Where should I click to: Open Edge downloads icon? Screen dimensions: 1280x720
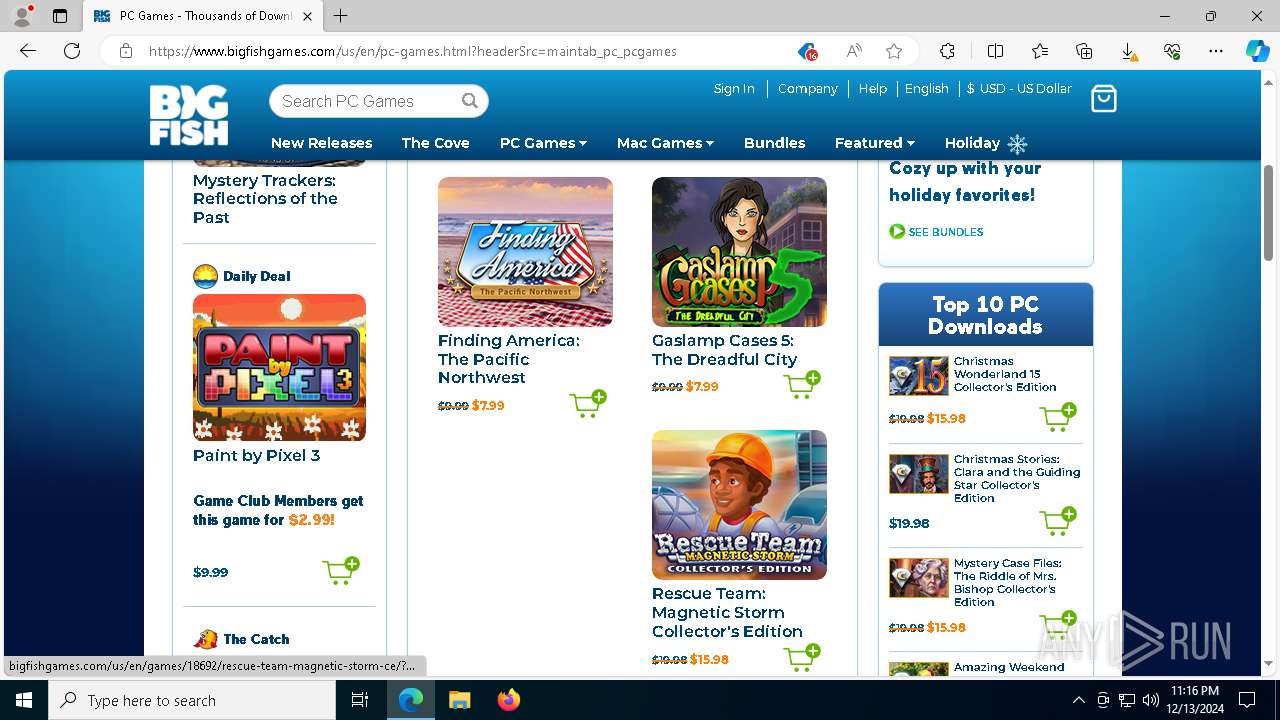pyautogui.click(x=1128, y=51)
